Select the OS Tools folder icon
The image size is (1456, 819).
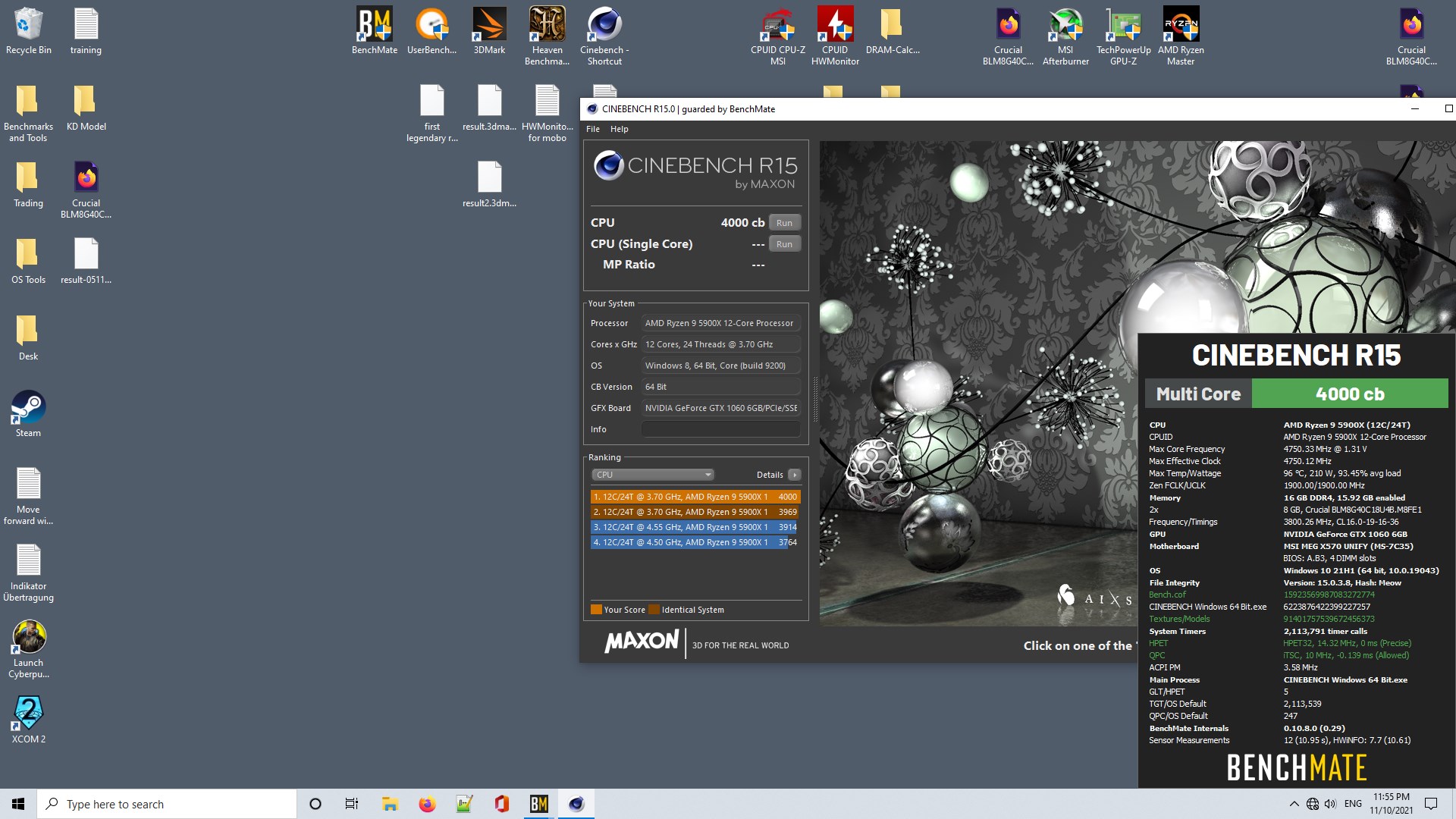(29, 261)
